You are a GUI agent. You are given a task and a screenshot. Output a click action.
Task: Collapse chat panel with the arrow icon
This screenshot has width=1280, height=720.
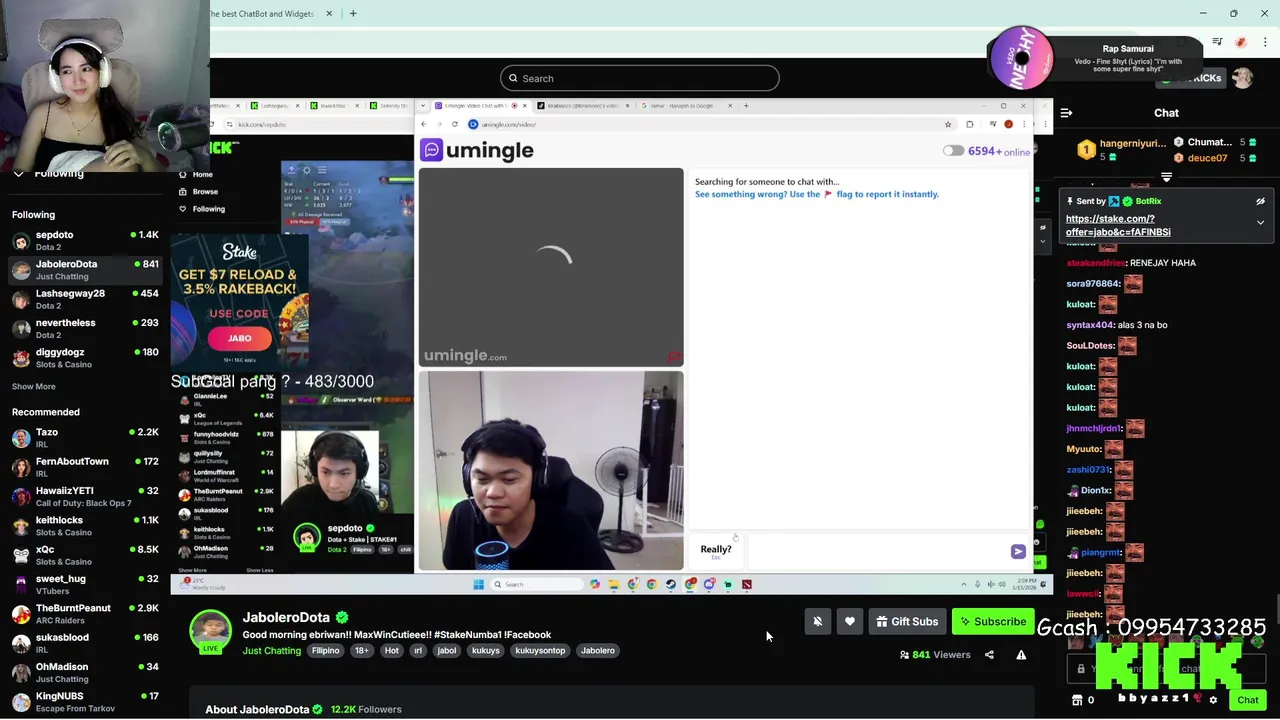(x=1067, y=113)
